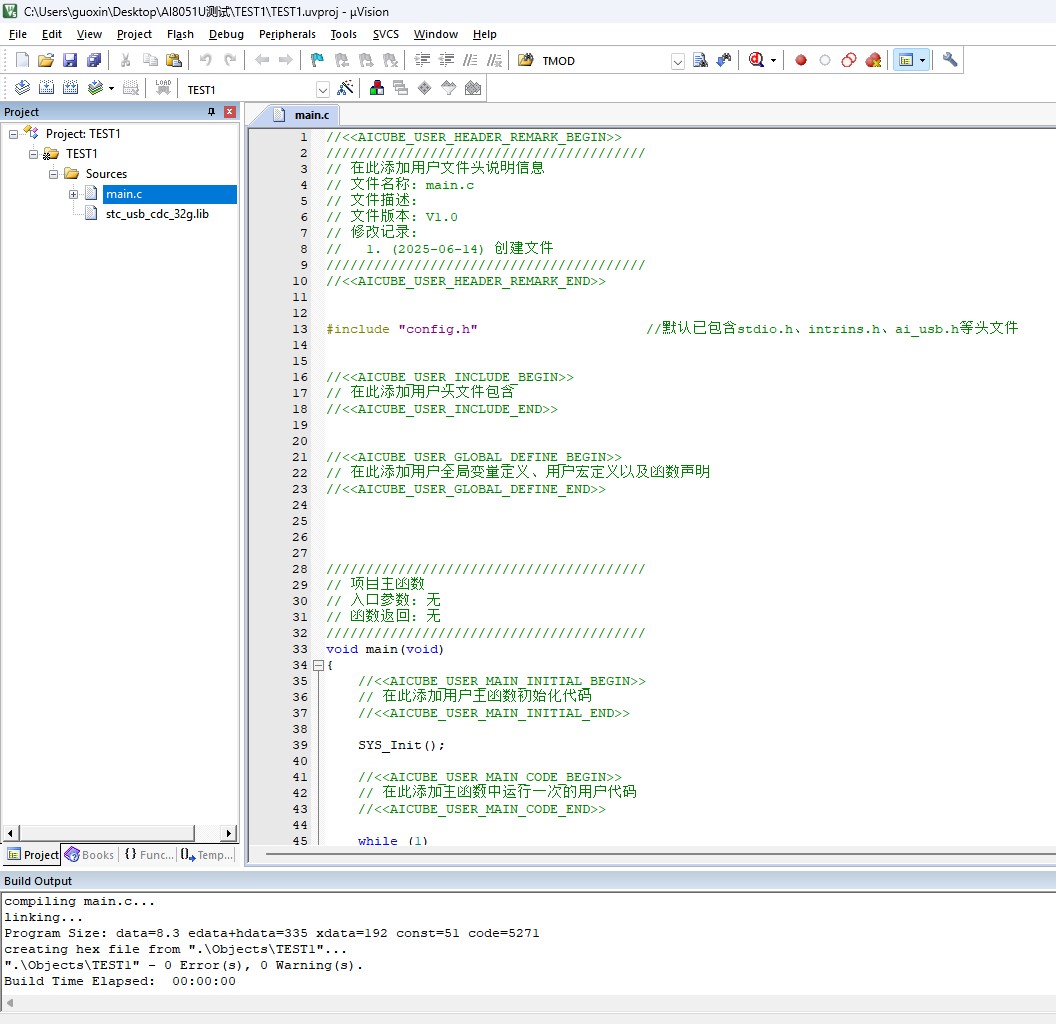Switch to the main.c editor tab

click(302, 115)
